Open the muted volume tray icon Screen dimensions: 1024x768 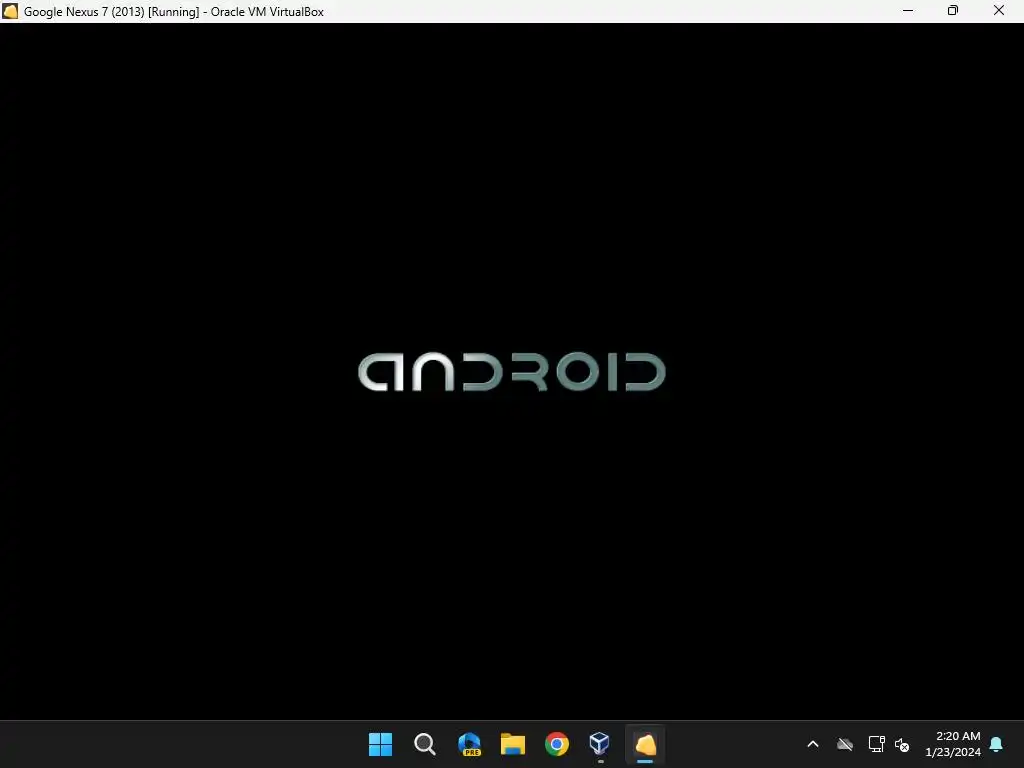point(902,744)
